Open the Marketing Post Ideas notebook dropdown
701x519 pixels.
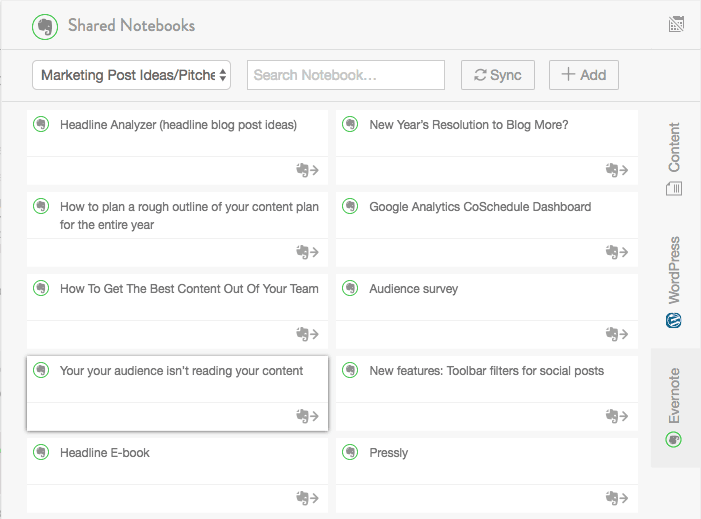(131, 75)
